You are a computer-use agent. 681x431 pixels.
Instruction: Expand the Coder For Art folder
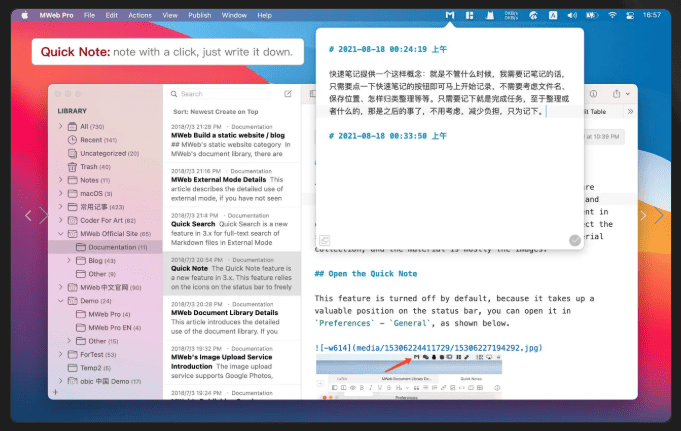coord(61,220)
